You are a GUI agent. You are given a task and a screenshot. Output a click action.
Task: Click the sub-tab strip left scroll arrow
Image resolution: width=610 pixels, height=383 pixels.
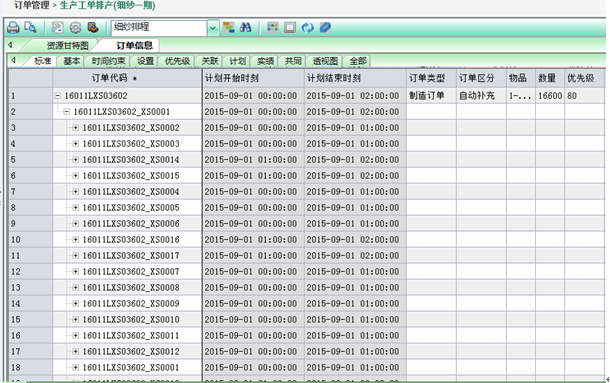click(14, 60)
